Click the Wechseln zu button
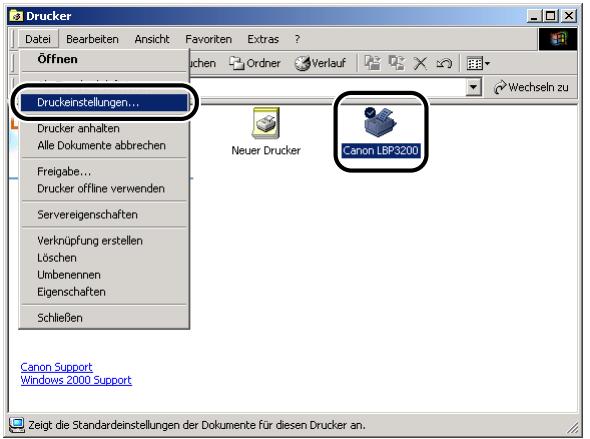 click(x=531, y=87)
